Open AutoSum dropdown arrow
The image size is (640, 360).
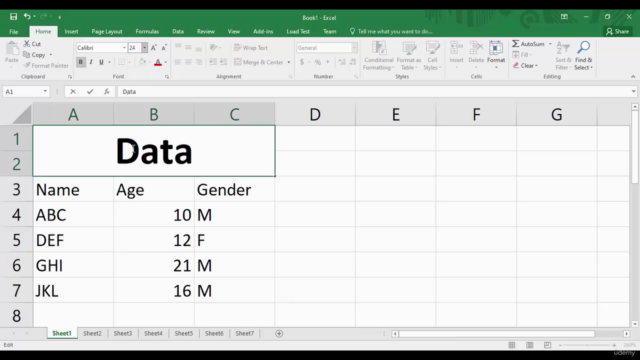click(x=550, y=44)
